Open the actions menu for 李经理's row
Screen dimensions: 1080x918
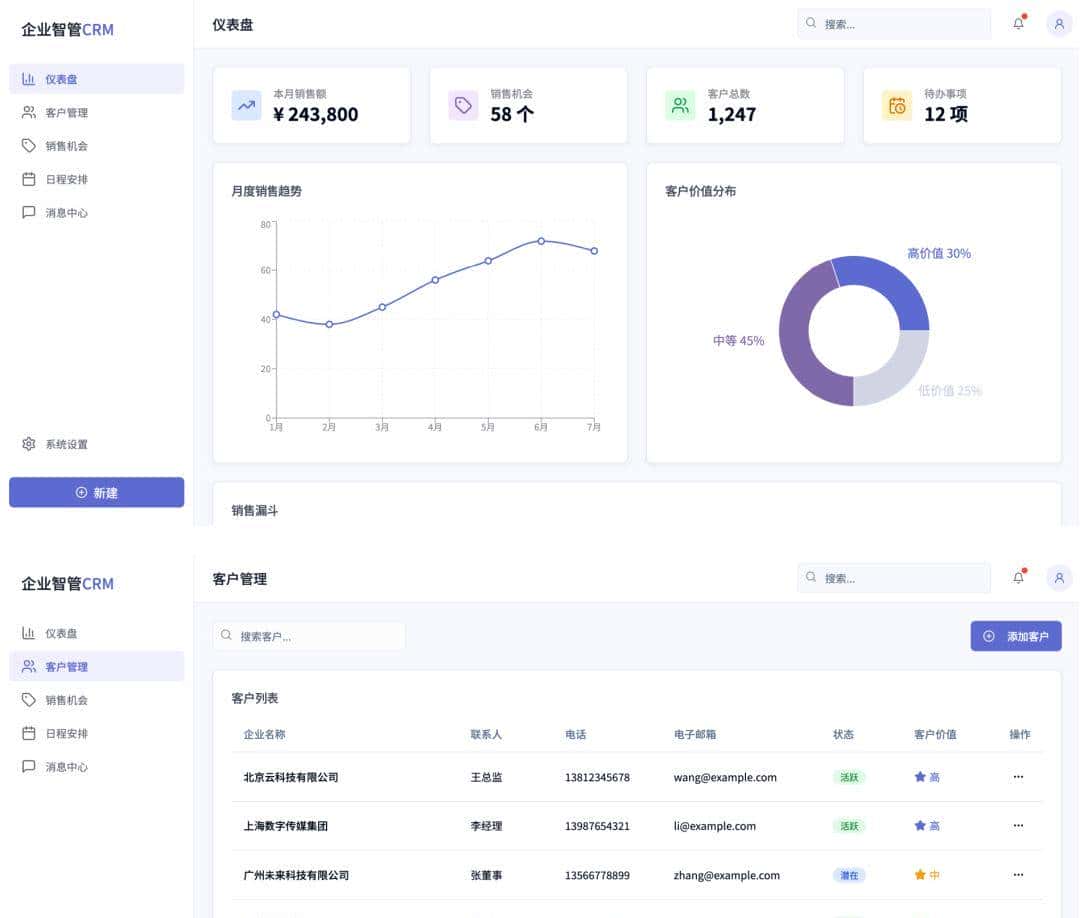tap(1018, 825)
